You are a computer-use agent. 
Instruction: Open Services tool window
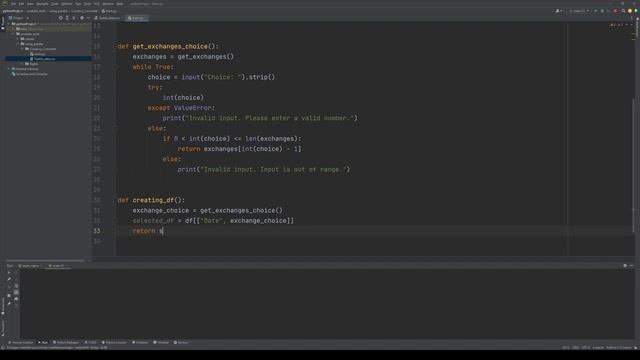click(181, 342)
